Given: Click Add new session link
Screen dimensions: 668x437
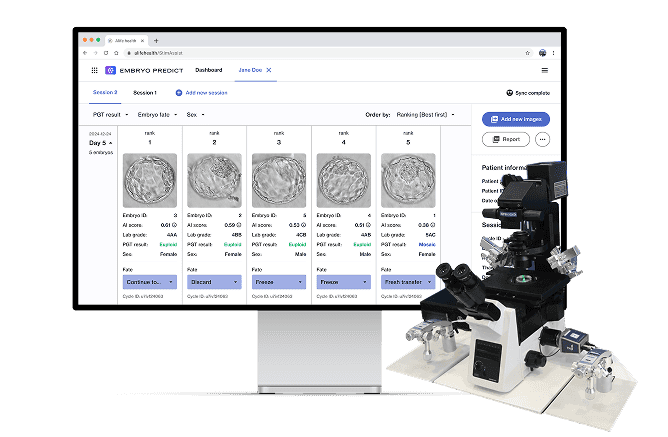Looking at the screenshot, I should 206,93.
